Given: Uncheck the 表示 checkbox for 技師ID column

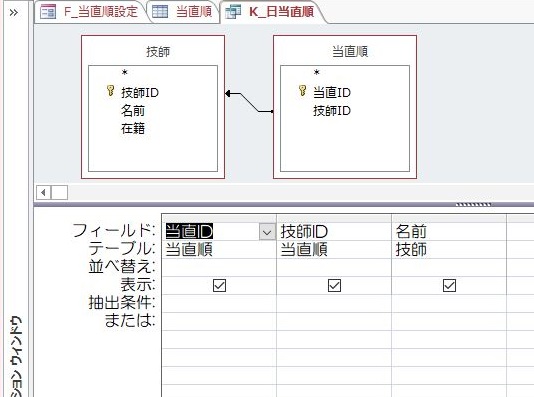Looking at the screenshot, I should [x=334, y=285].
